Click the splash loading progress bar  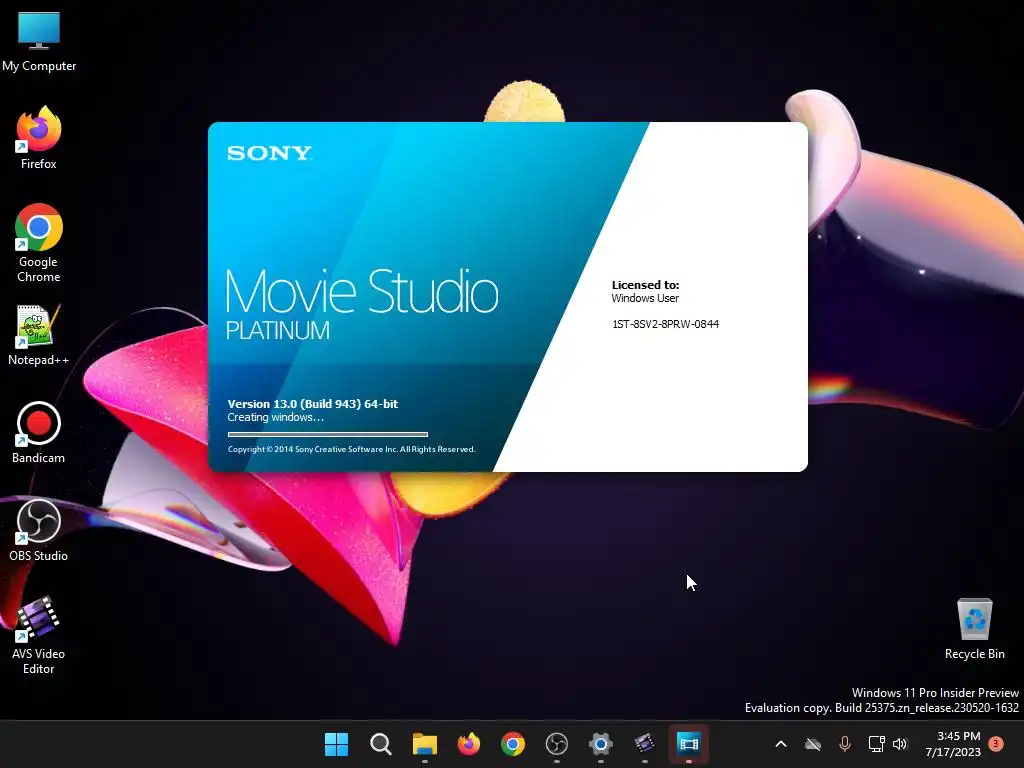pyautogui.click(x=328, y=434)
